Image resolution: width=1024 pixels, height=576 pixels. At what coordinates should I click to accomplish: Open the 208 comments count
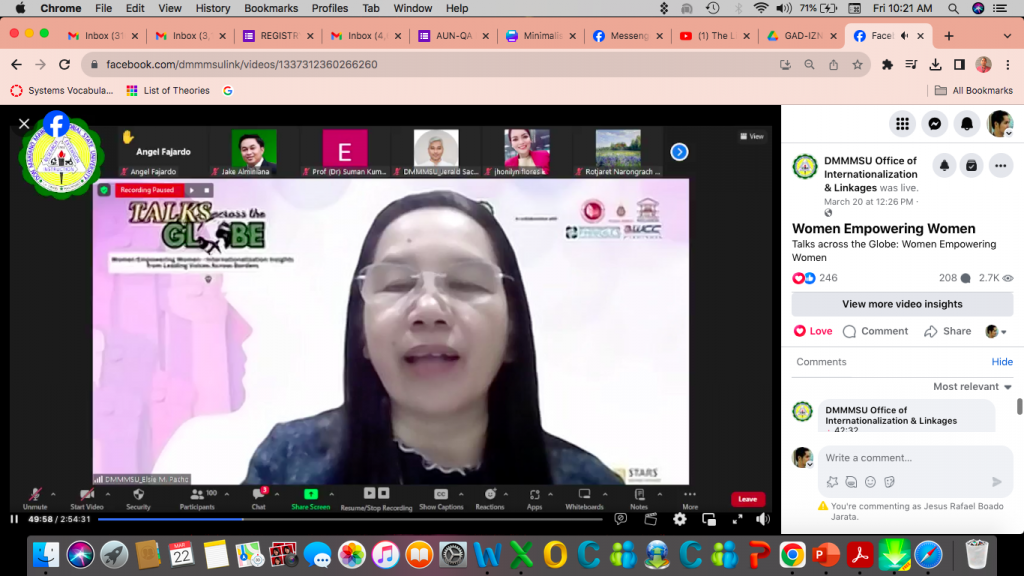(955, 278)
